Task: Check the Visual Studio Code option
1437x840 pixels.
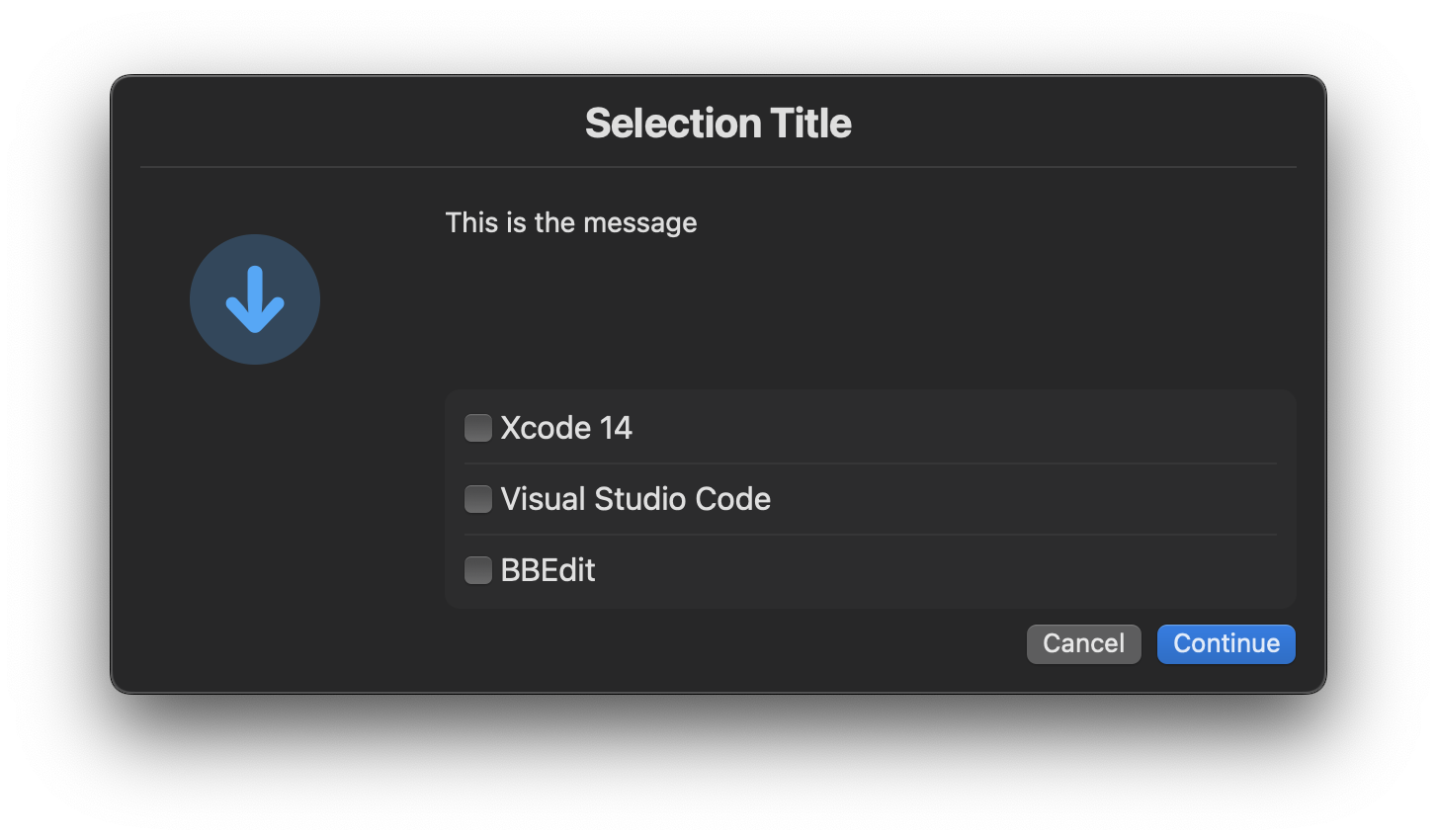Action: [x=477, y=499]
